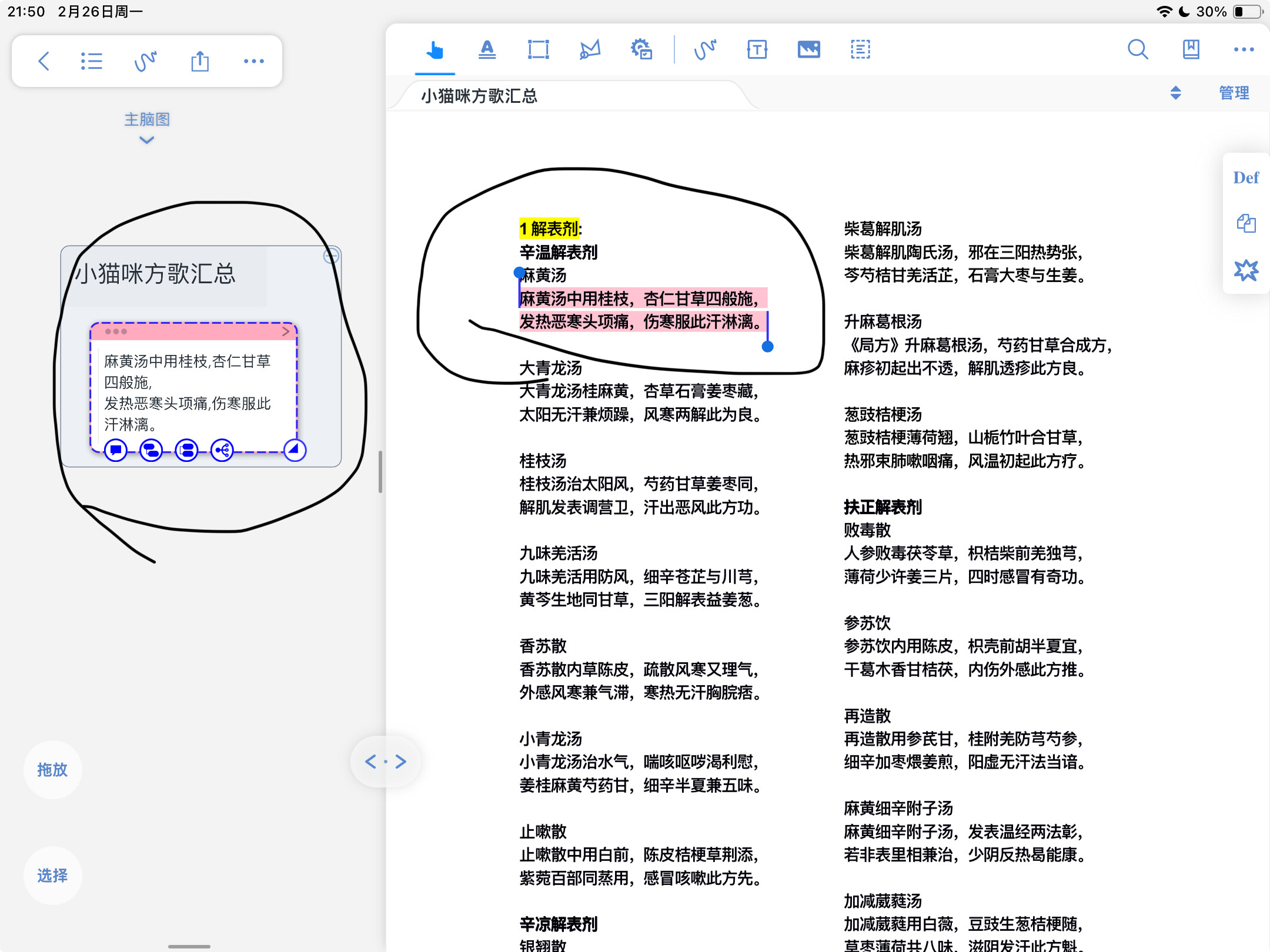Click the 管理 button
The width and height of the screenshot is (1270, 952).
click(x=1234, y=93)
